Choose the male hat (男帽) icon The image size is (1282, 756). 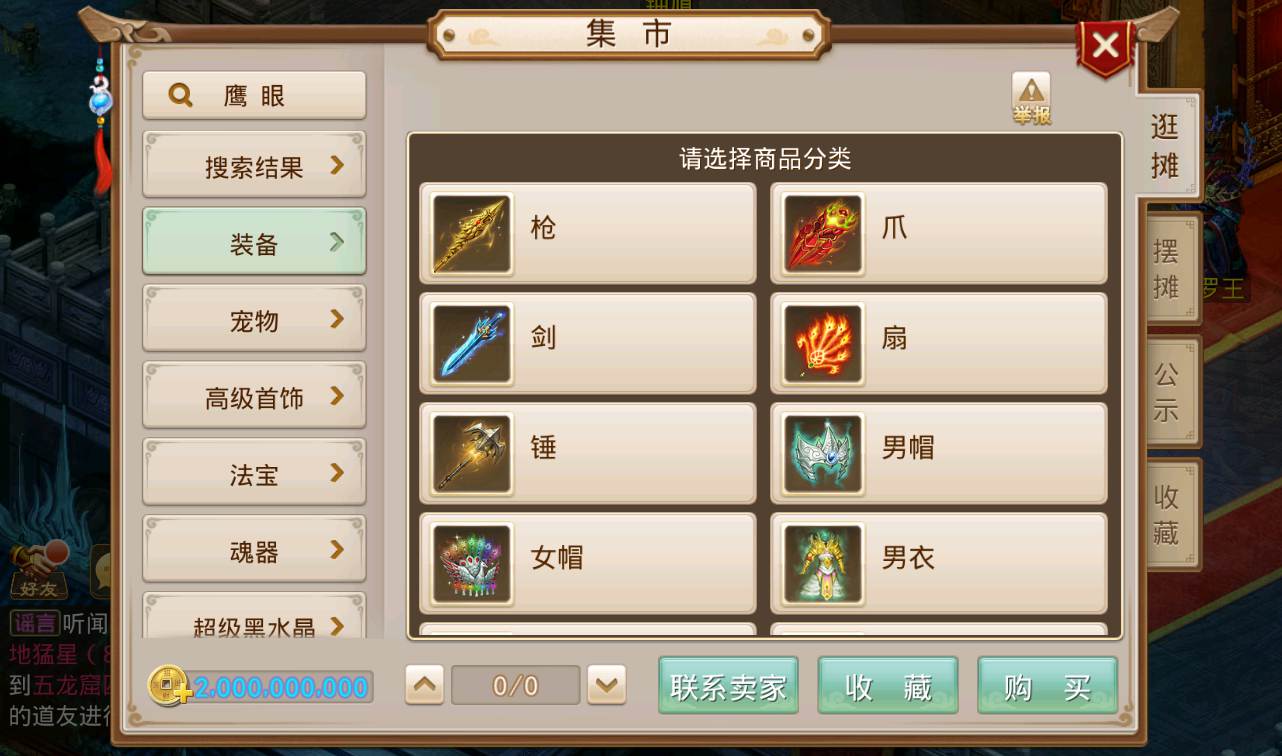(x=823, y=453)
